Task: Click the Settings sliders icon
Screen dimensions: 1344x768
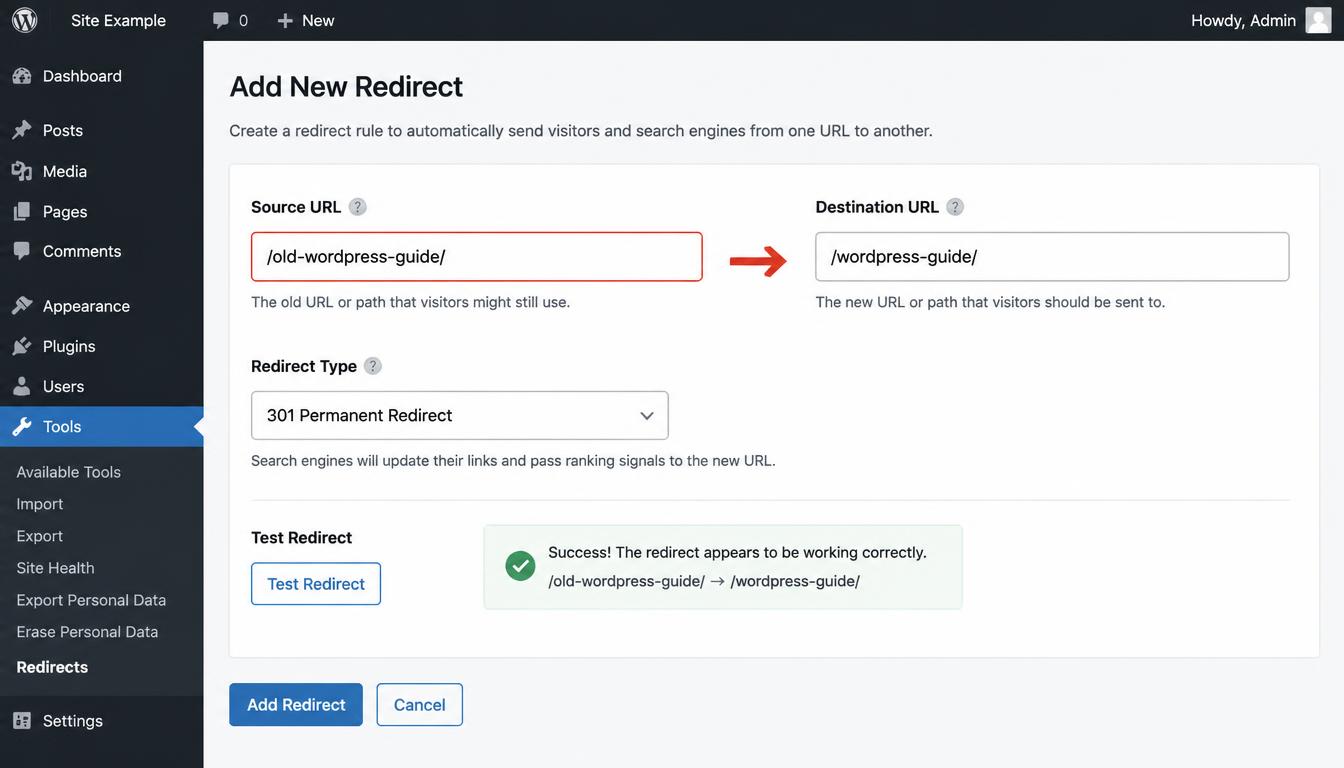Action: point(21,721)
